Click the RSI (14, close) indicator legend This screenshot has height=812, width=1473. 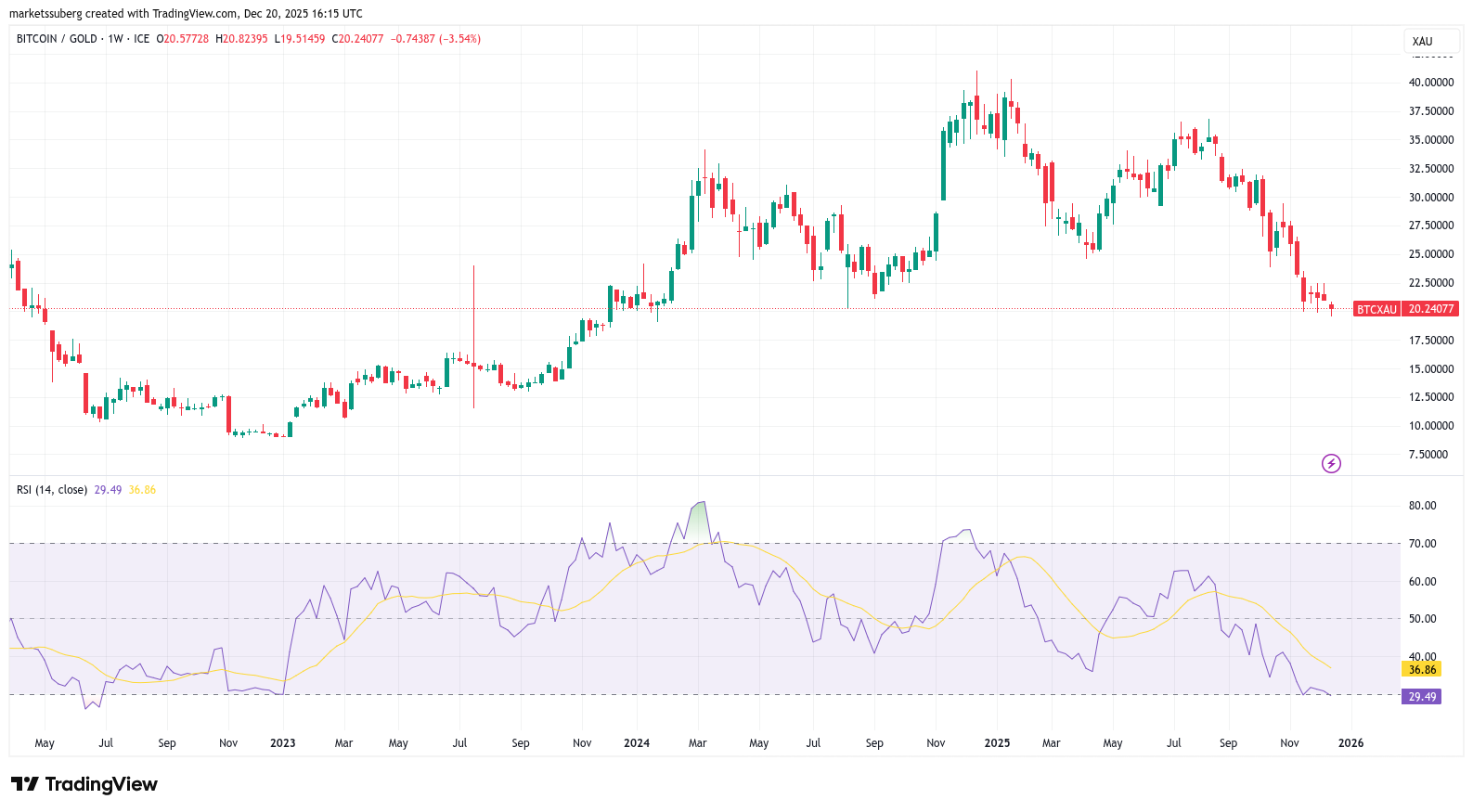(x=52, y=490)
